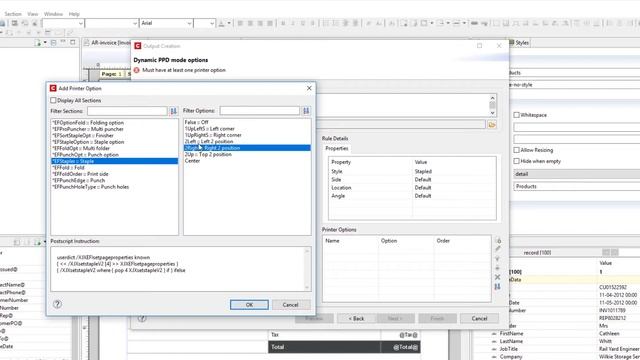Open the Products dropdown in right panel
The image size is (640, 360).
(576, 187)
